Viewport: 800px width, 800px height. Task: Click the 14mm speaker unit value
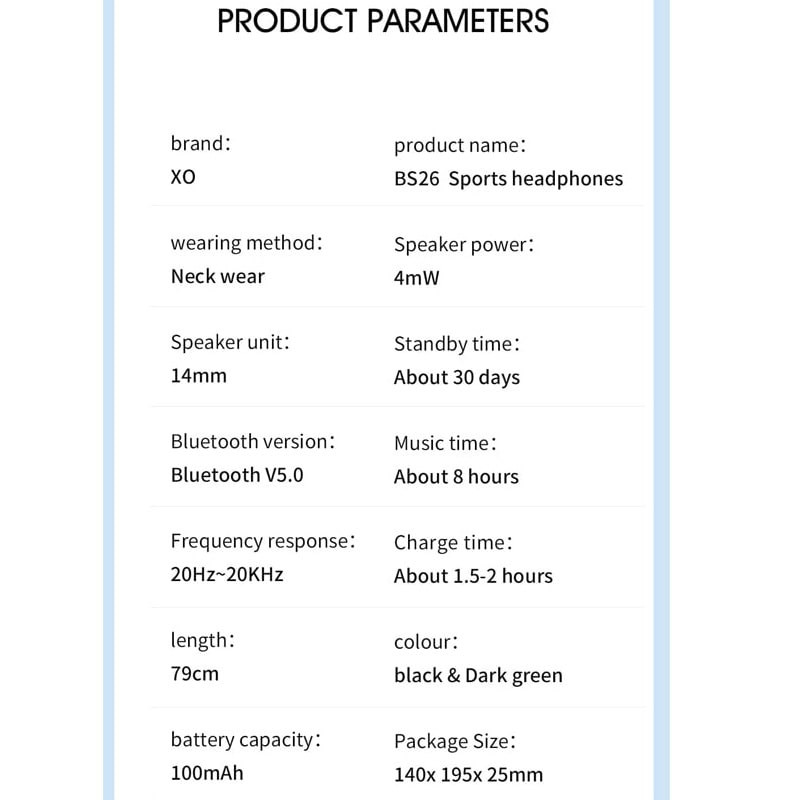click(x=198, y=376)
